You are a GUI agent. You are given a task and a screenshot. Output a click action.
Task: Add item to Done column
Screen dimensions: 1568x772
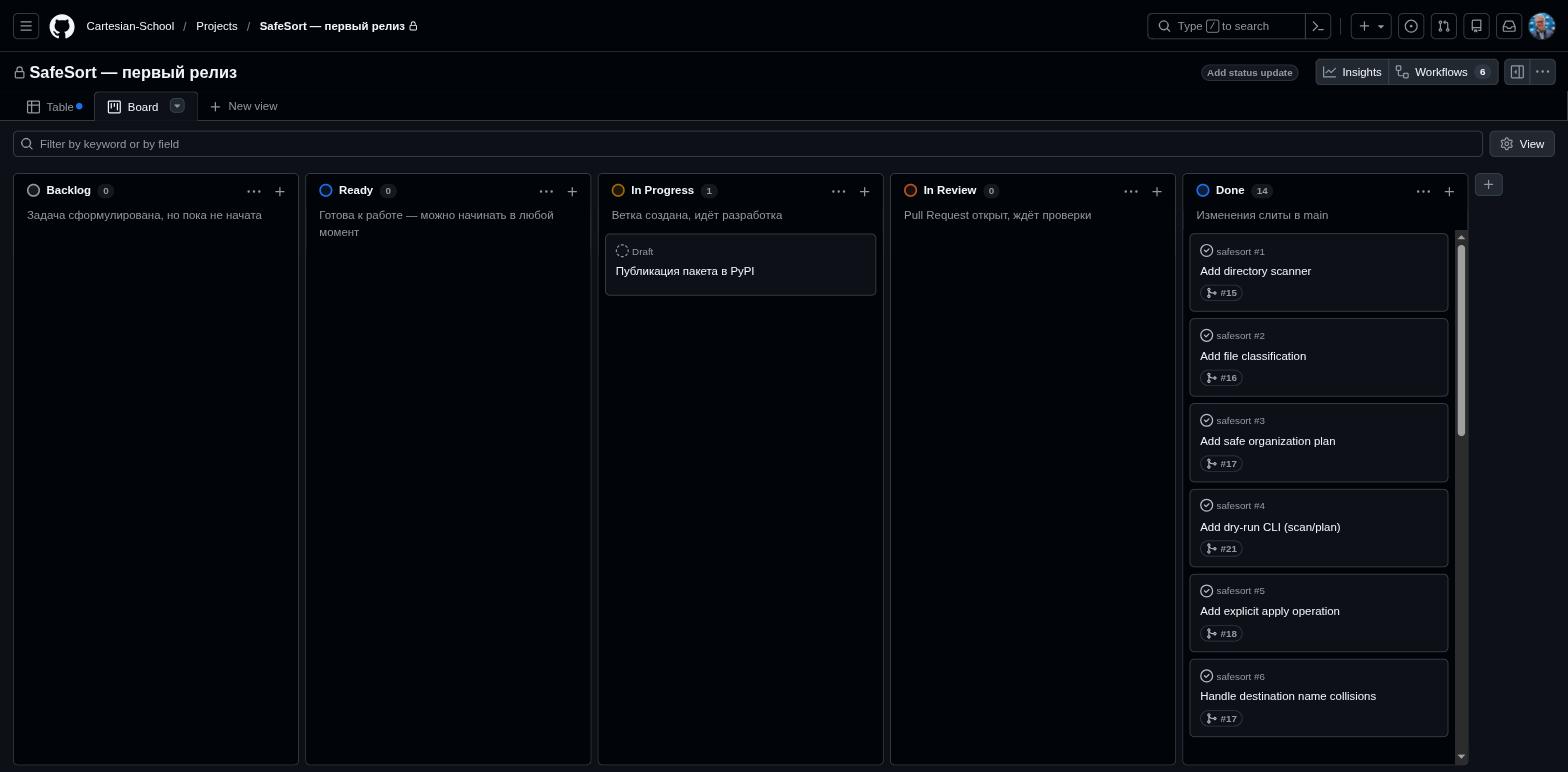coord(1449,191)
